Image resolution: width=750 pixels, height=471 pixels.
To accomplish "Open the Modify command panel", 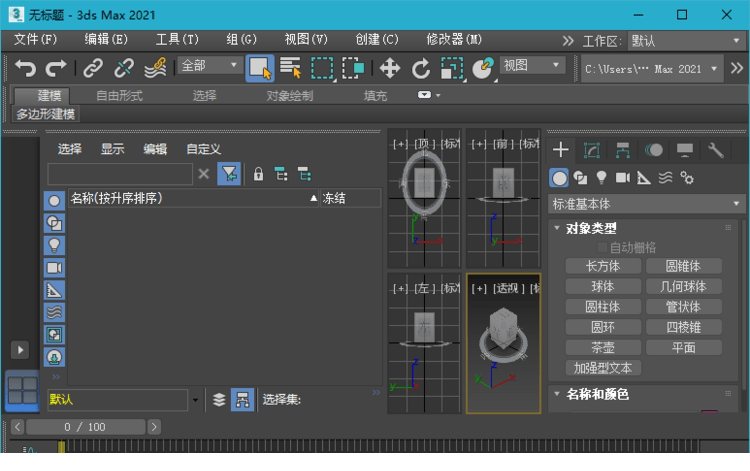I will pyautogui.click(x=592, y=150).
